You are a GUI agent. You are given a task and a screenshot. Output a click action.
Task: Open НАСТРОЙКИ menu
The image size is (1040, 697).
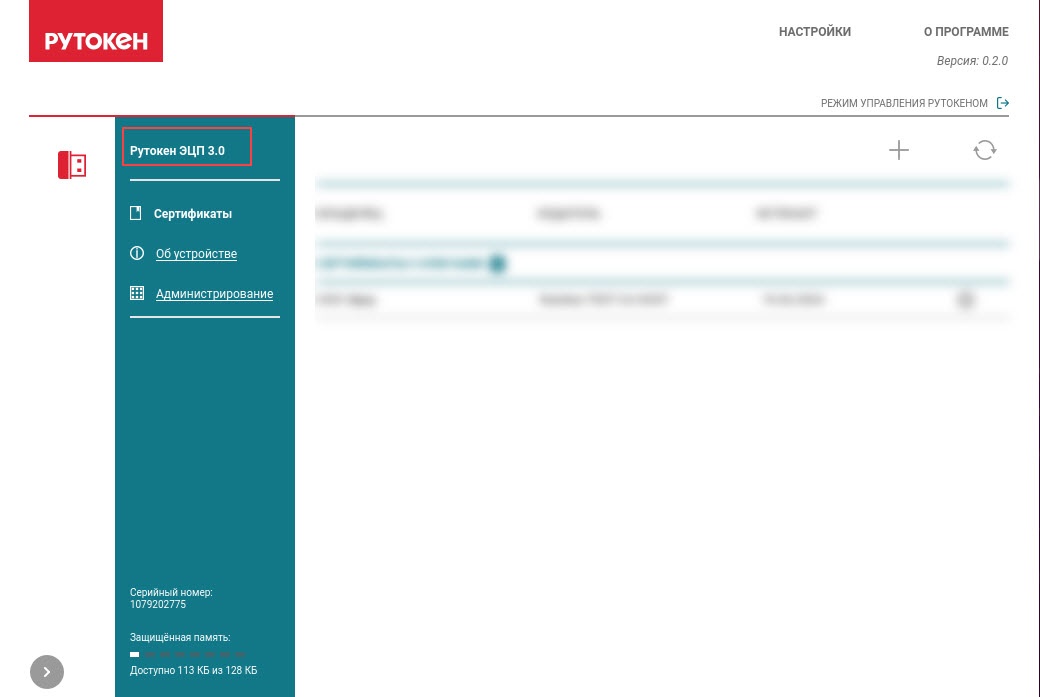point(814,32)
